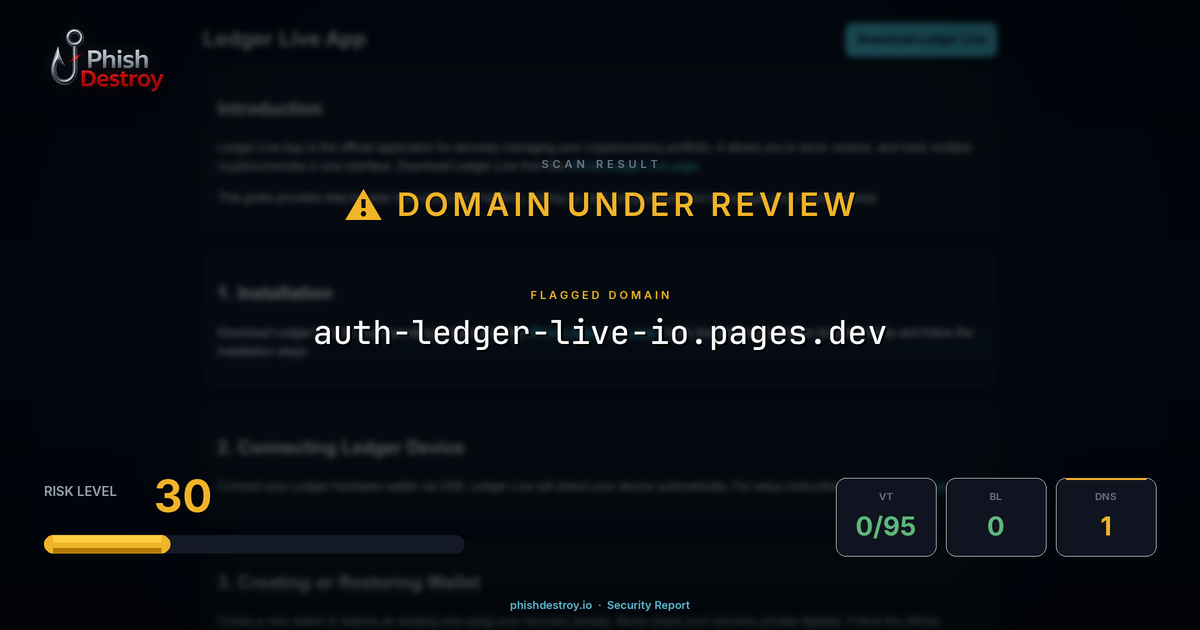Viewport: 1200px width, 630px height.
Task: Select the SCAN RESULT header label
Action: coord(599,164)
